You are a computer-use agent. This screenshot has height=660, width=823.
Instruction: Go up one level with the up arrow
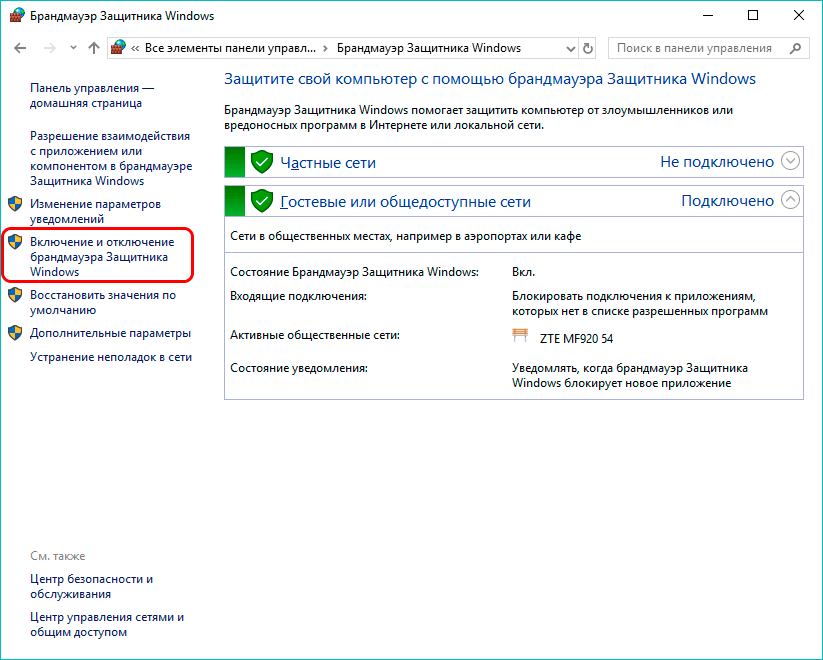click(x=94, y=48)
